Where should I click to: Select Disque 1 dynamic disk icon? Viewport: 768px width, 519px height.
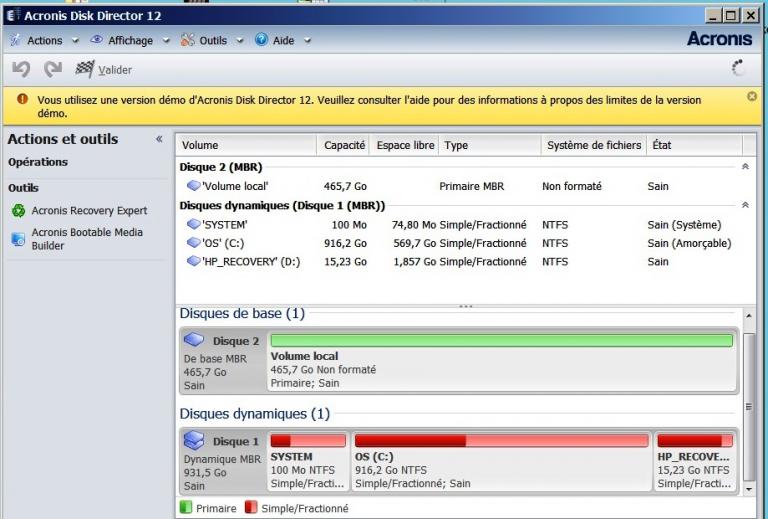(x=196, y=441)
